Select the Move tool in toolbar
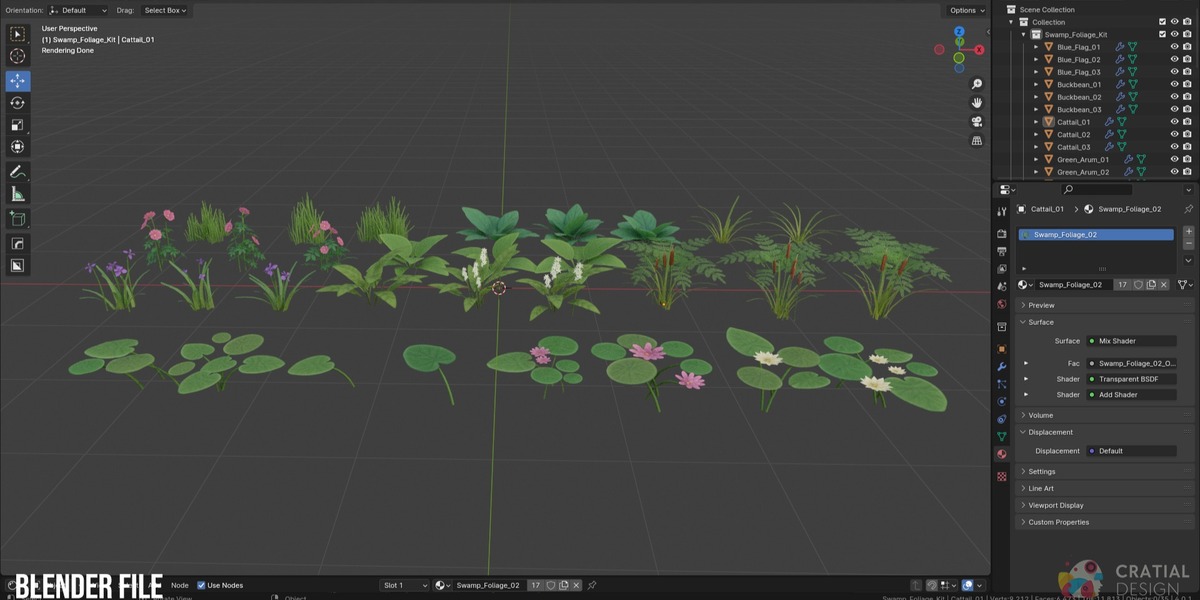 pyautogui.click(x=18, y=81)
